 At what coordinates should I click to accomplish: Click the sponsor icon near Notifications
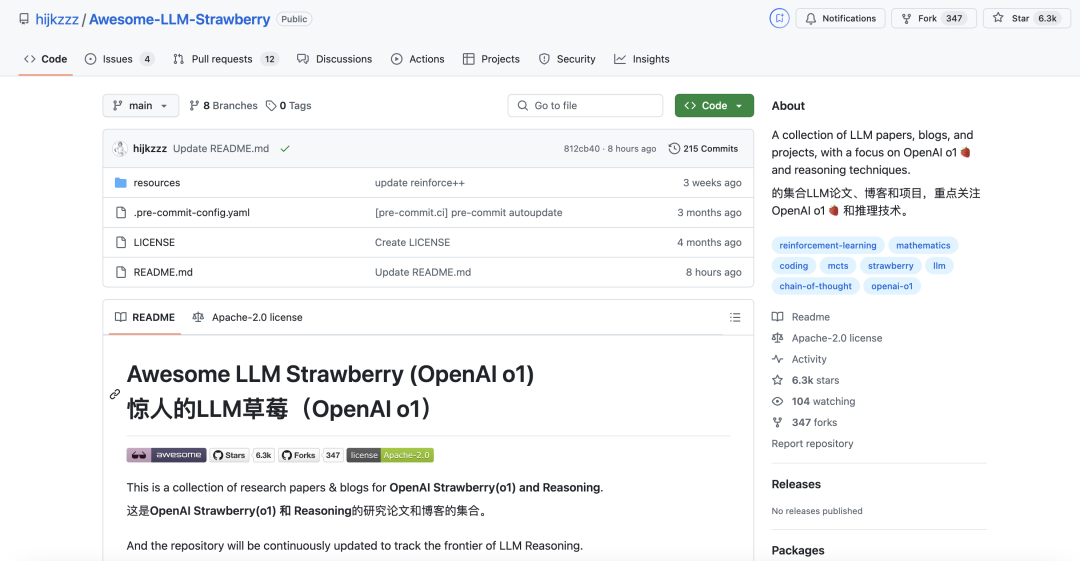tap(779, 18)
